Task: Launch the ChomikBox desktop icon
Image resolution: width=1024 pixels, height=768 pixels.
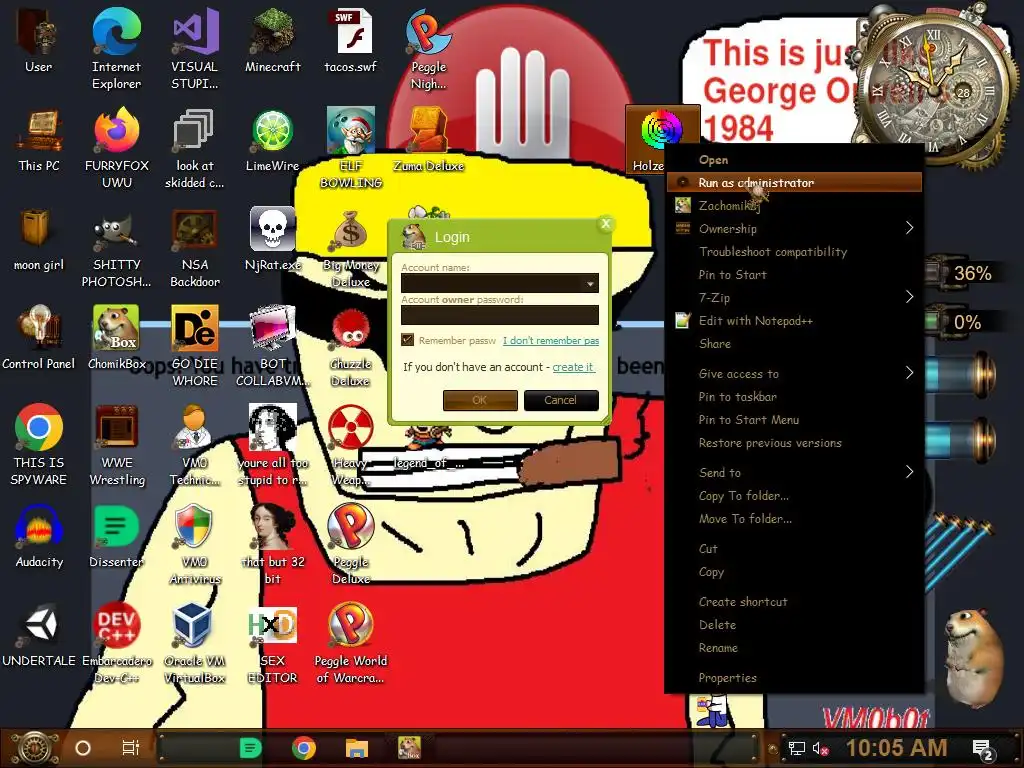Action: tap(117, 337)
